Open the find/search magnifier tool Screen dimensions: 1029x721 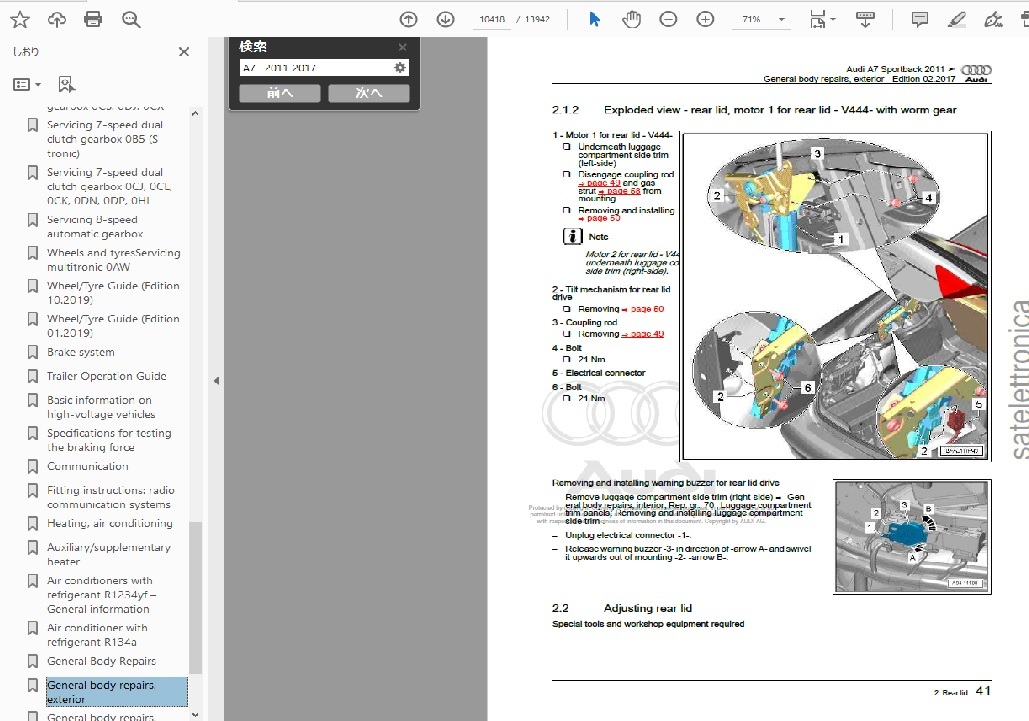coord(131,20)
